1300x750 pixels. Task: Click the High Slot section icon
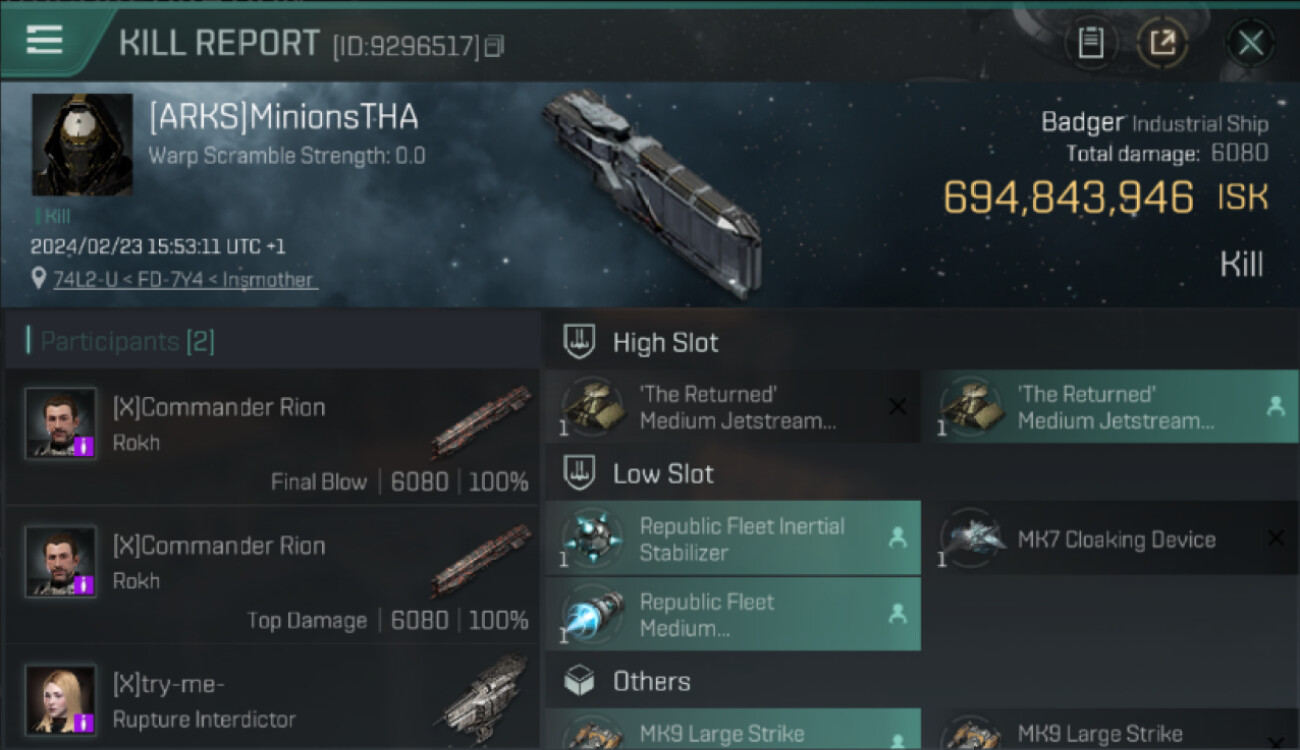(580, 342)
